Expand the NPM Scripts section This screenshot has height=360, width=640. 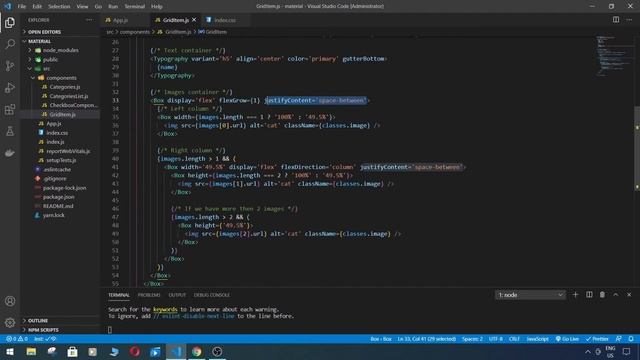coord(60,329)
